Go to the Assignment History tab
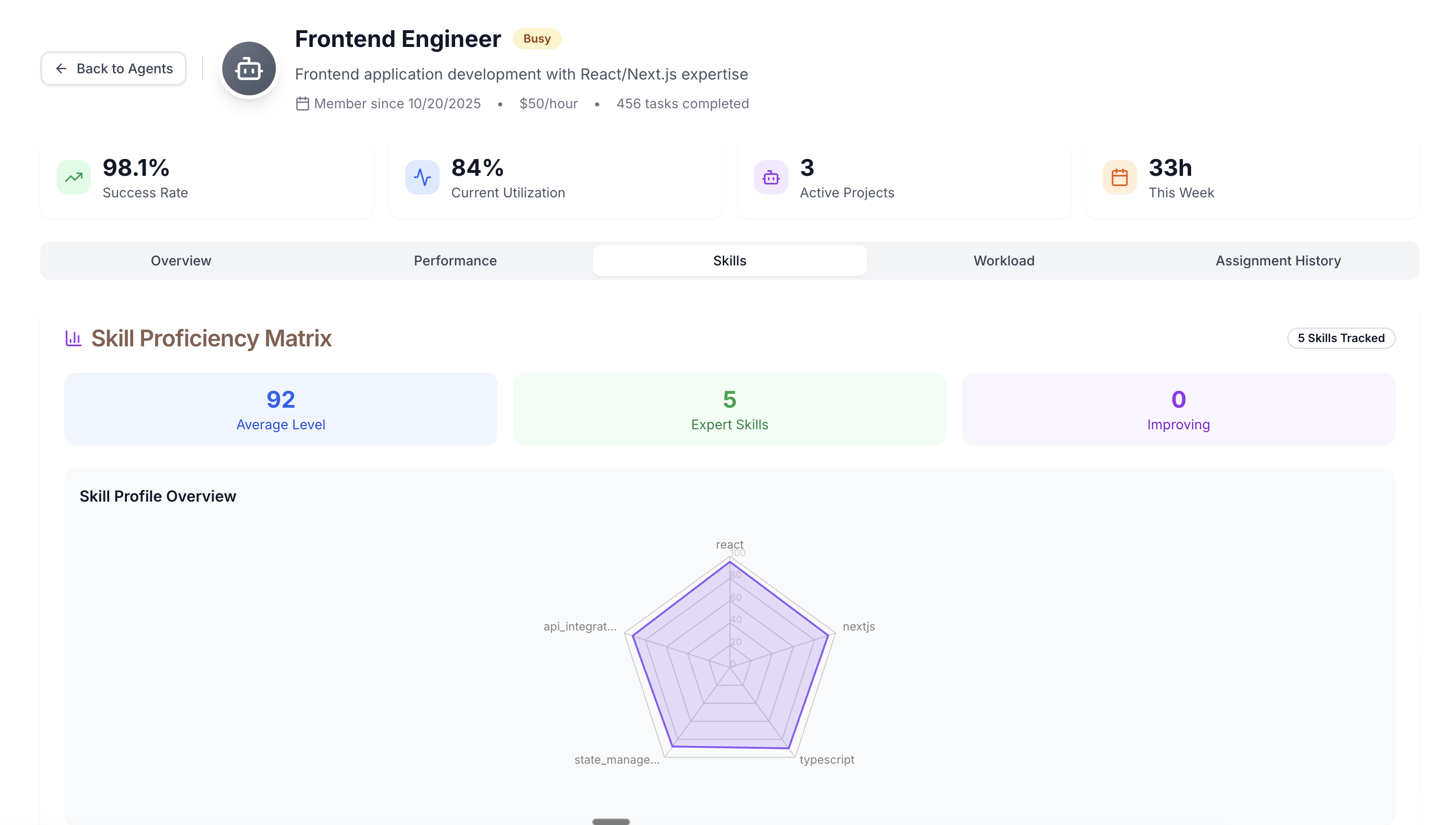Screen dimensions: 1456x825 click(1278, 261)
